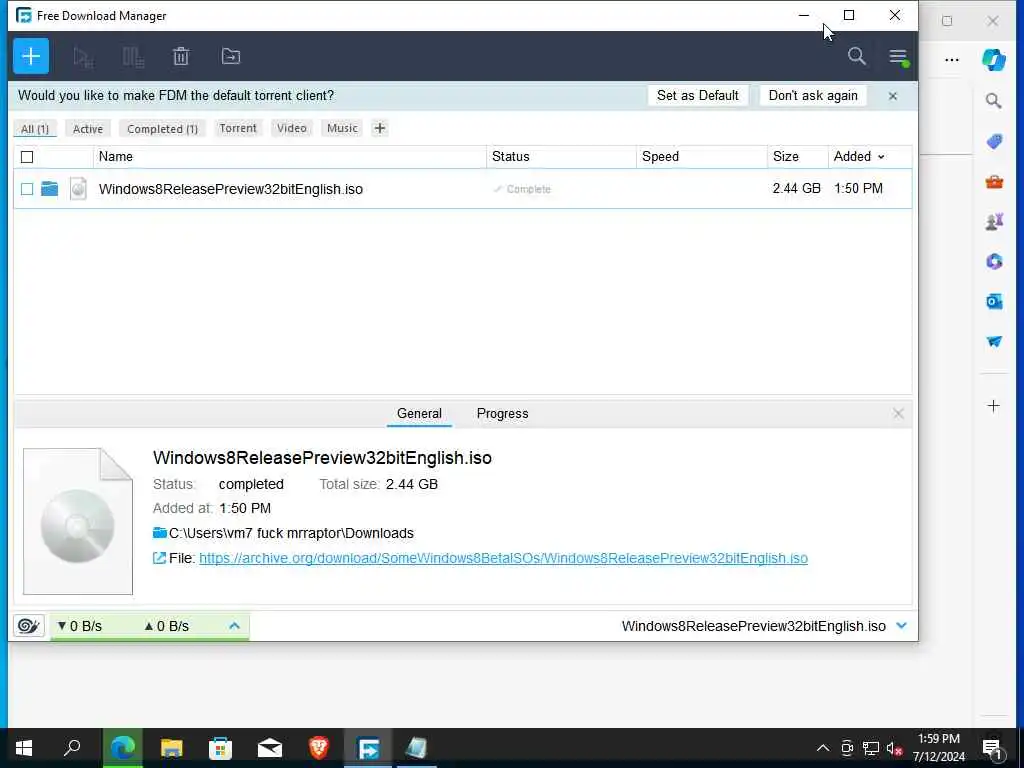Viewport: 1024px width, 768px height.
Task: Click the download speed 0 B/s indicator
Action: [x=80, y=626]
